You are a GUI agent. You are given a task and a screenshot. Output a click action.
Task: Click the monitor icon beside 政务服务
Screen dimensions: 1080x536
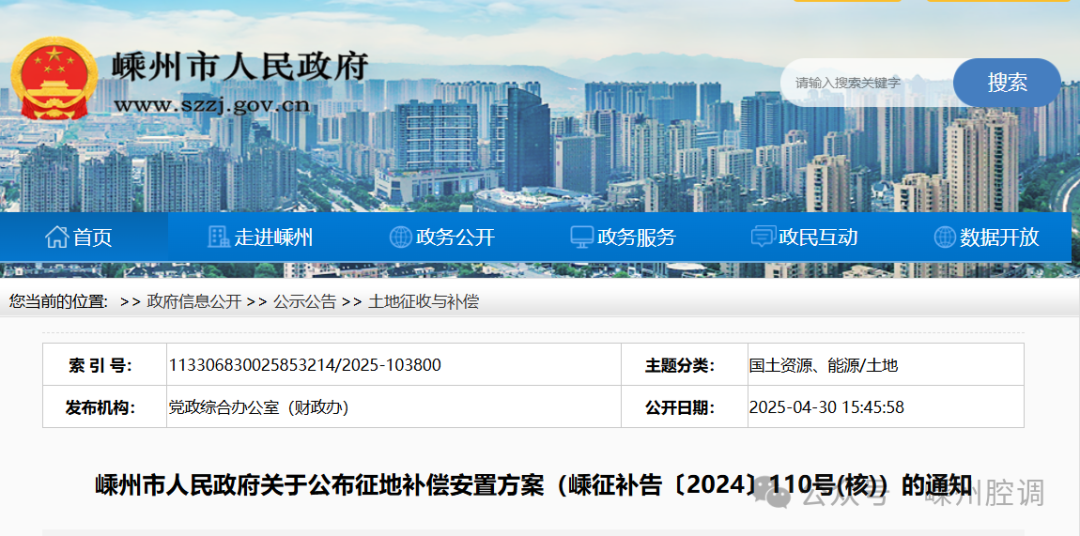tap(581, 237)
